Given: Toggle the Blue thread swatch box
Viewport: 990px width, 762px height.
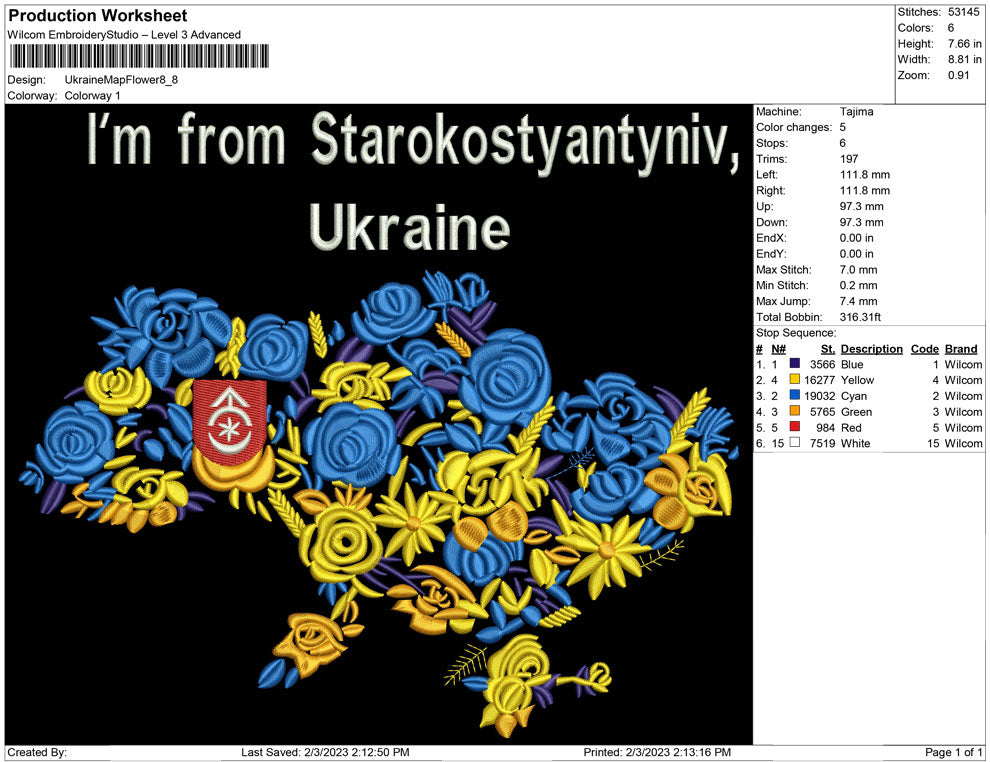Looking at the screenshot, I should [795, 364].
